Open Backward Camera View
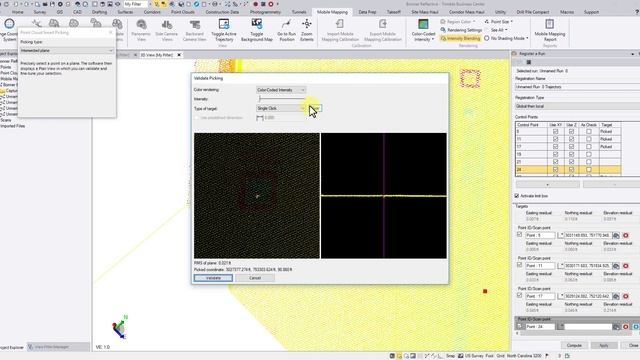 tap(194, 30)
